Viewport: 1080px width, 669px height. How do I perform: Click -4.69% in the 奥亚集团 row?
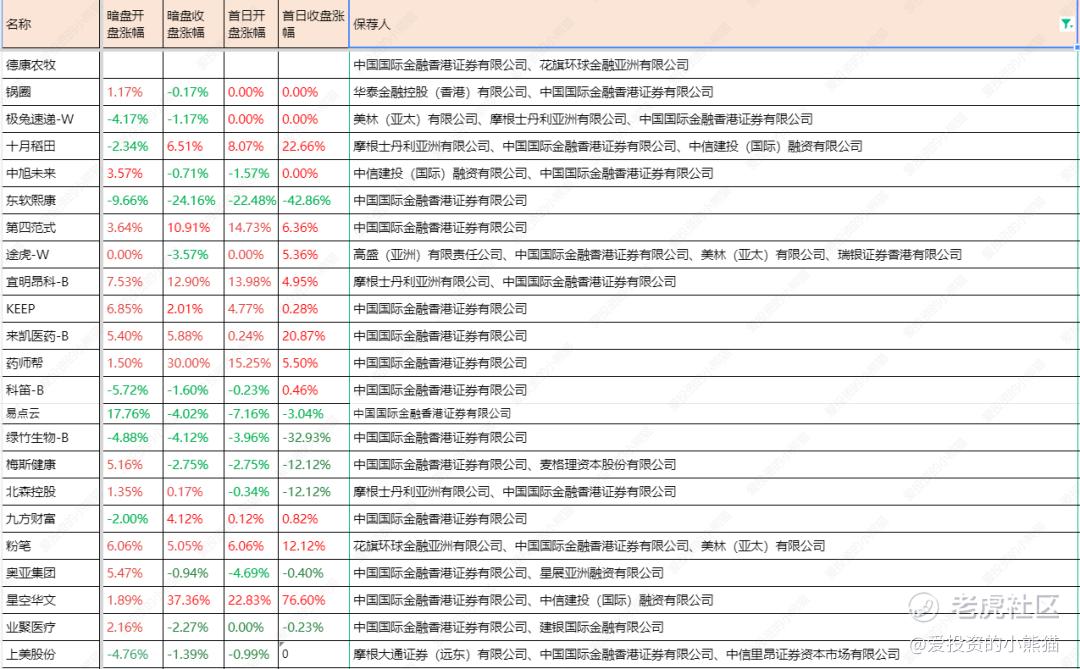coord(249,573)
